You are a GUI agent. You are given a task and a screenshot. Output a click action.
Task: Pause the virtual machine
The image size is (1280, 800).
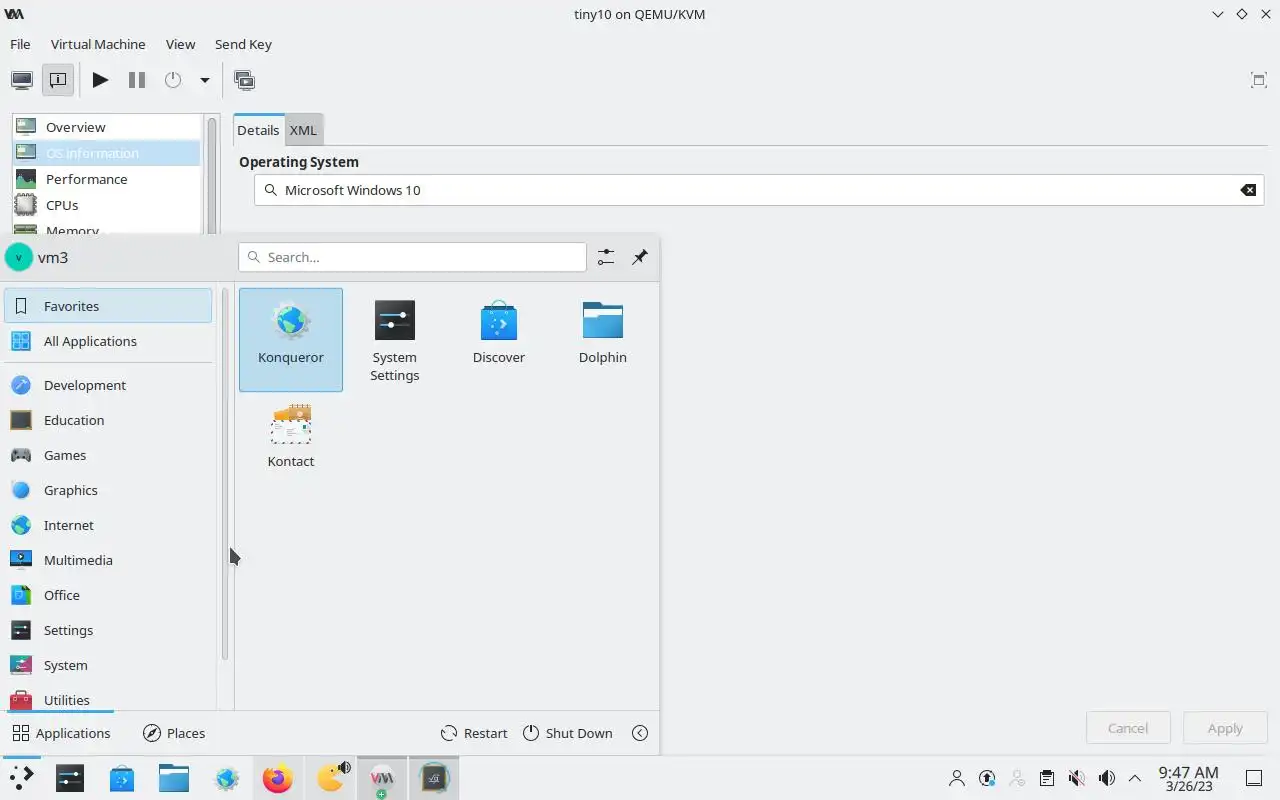pyautogui.click(x=137, y=80)
